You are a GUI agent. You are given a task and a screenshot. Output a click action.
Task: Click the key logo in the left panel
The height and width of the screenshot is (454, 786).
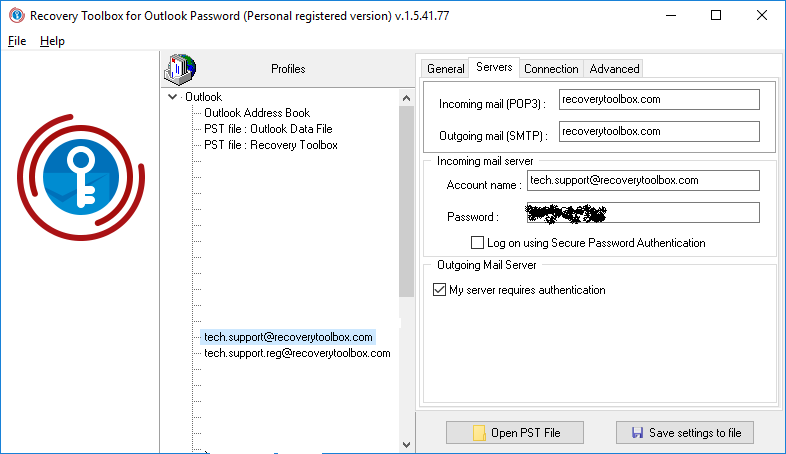coord(81,177)
